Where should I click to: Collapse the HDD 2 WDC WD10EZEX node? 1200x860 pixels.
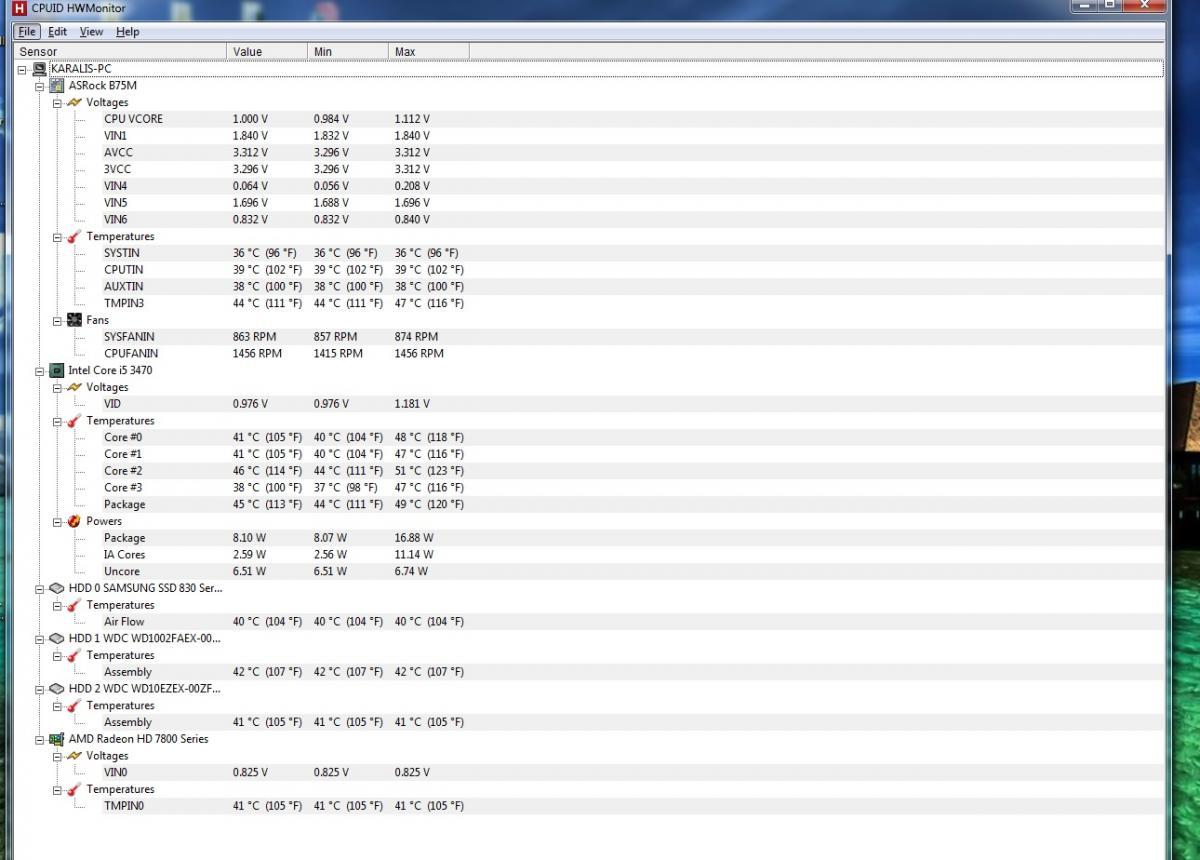40,689
